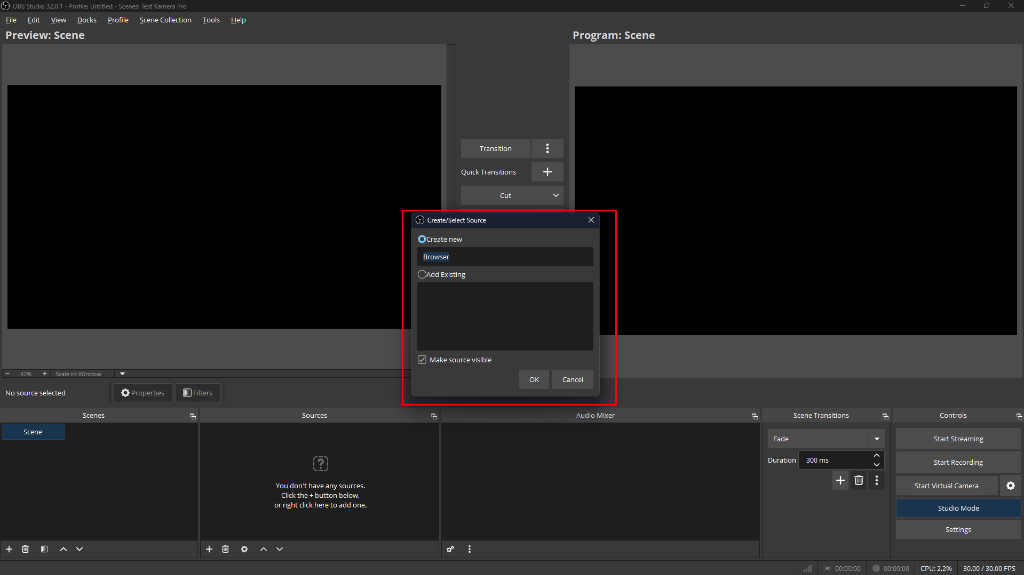This screenshot has width=1024, height=575.
Task: Increase Duration with up stepper arrow
Action: pos(876,455)
